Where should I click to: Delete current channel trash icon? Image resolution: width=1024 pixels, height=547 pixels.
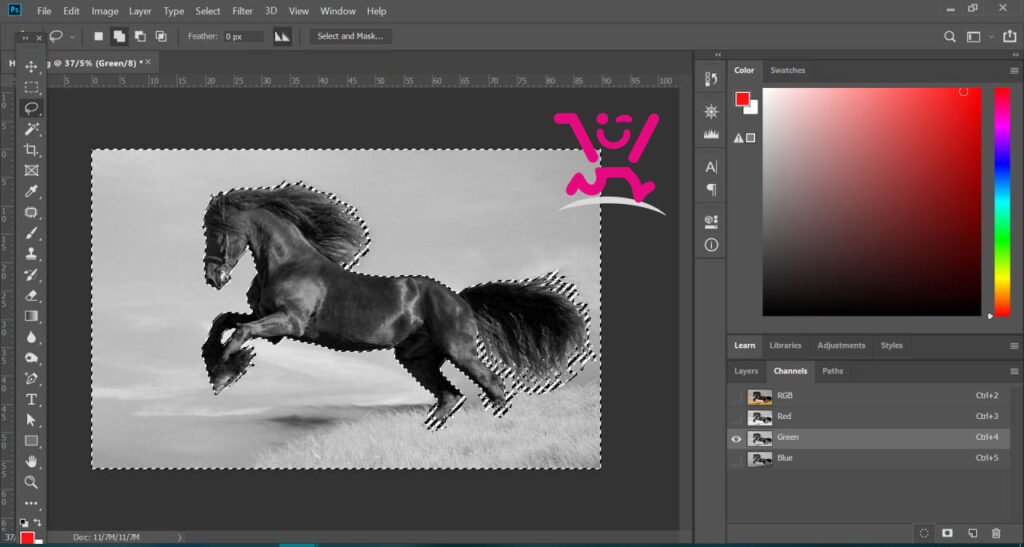point(996,533)
